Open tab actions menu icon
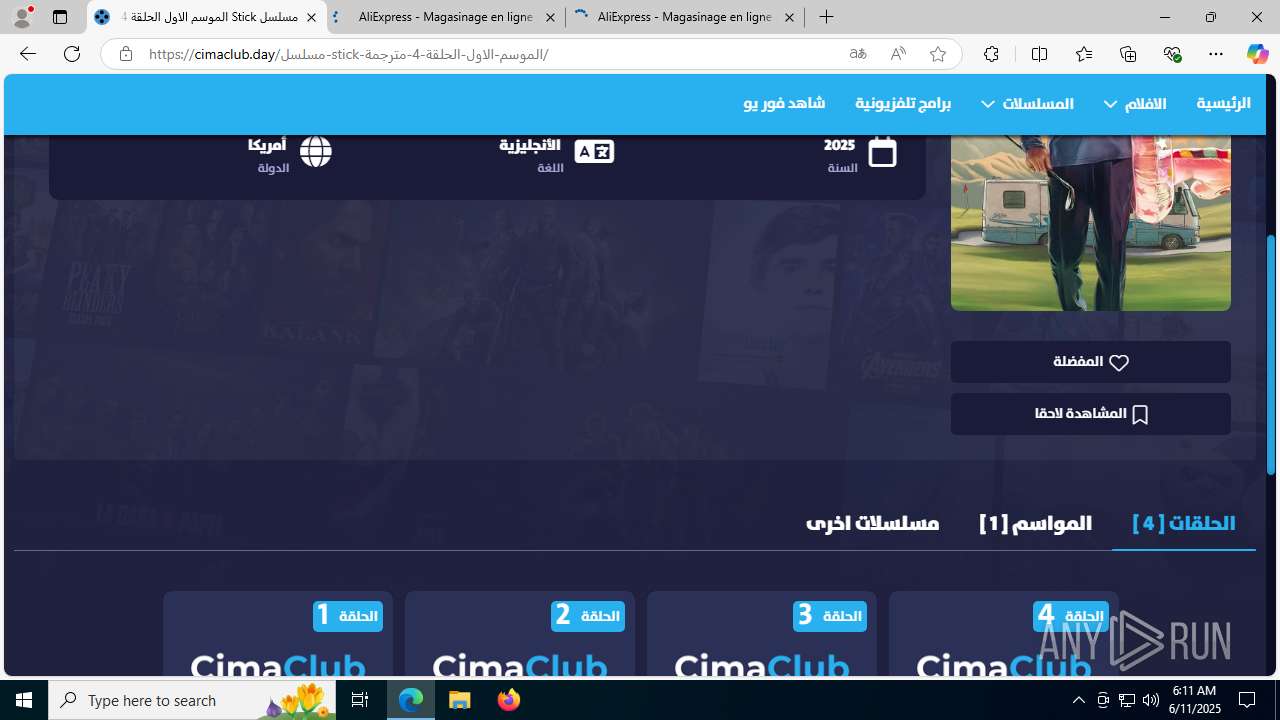Image resolution: width=1280 pixels, height=720 pixels. click(60, 17)
